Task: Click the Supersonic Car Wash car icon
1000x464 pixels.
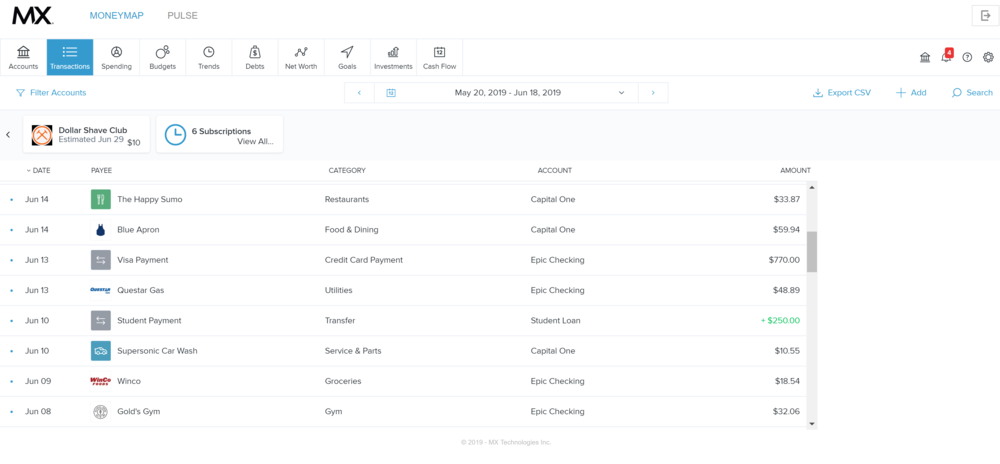Action: click(101, 351)
